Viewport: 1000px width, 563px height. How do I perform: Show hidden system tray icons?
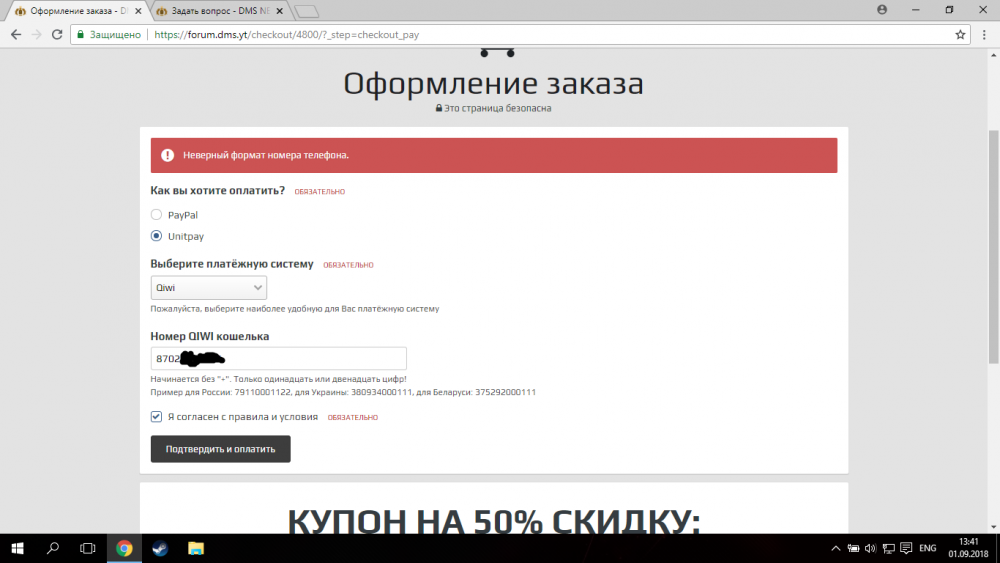tap(835, 548)
